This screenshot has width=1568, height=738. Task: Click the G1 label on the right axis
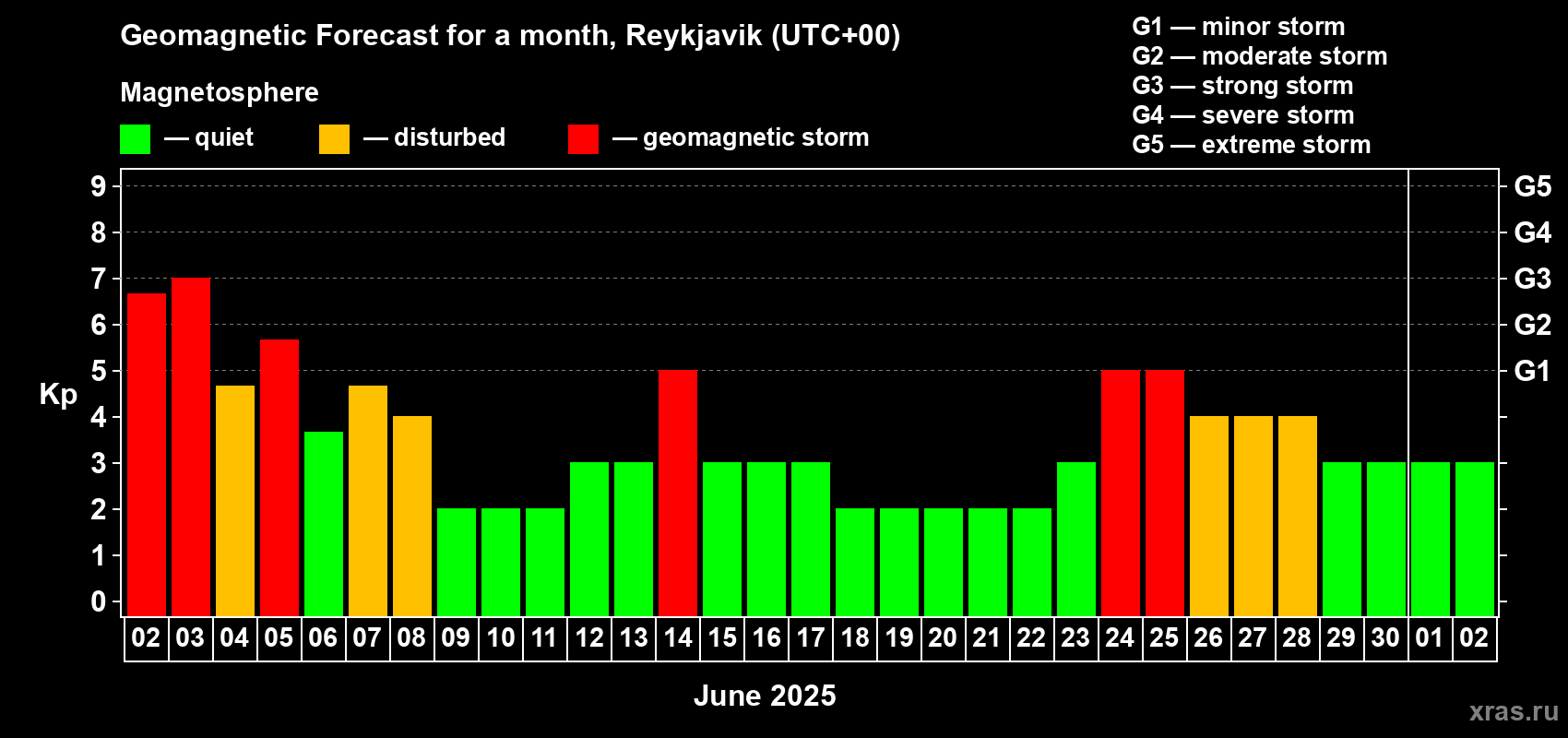[x=1533, y=371]
